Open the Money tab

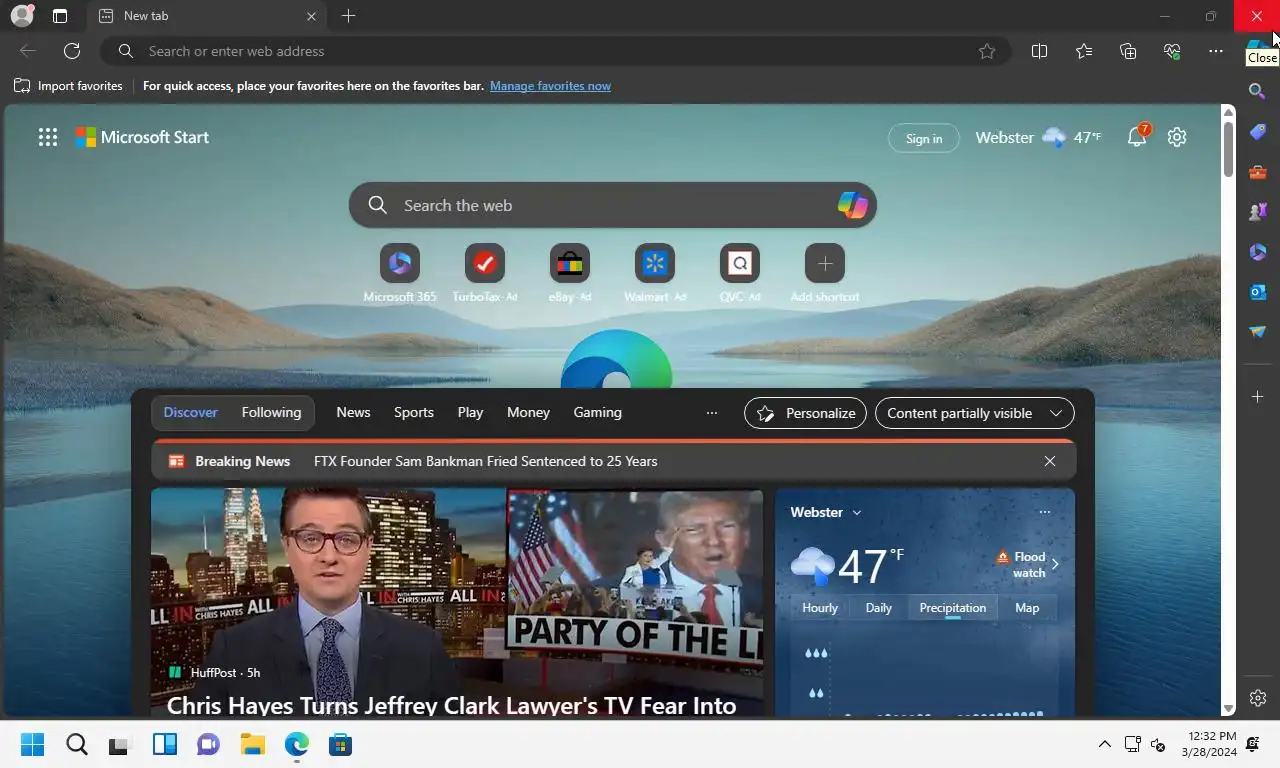click(528, 413)
